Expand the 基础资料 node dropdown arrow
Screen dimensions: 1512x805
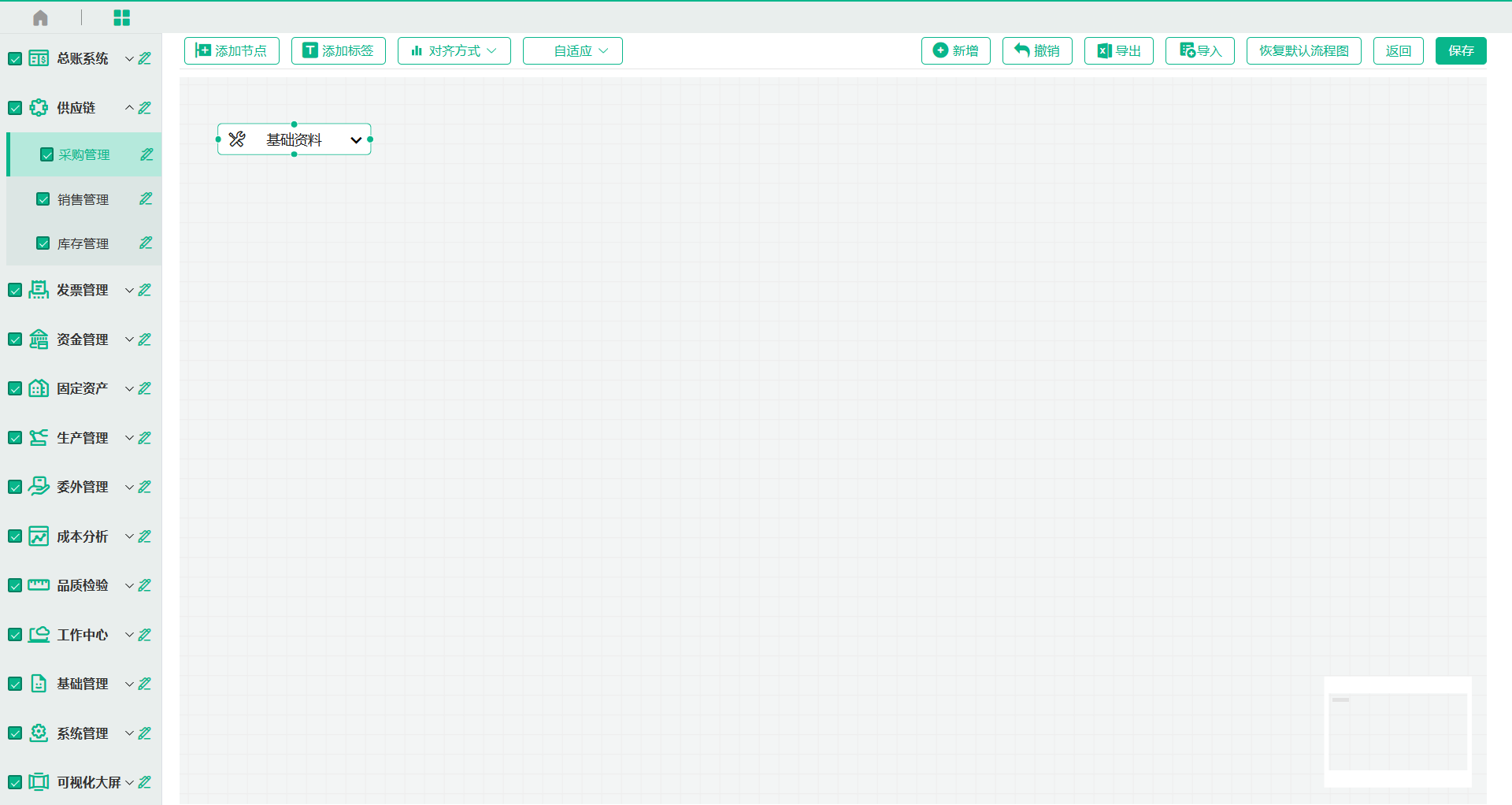click(x=356, y=140)
